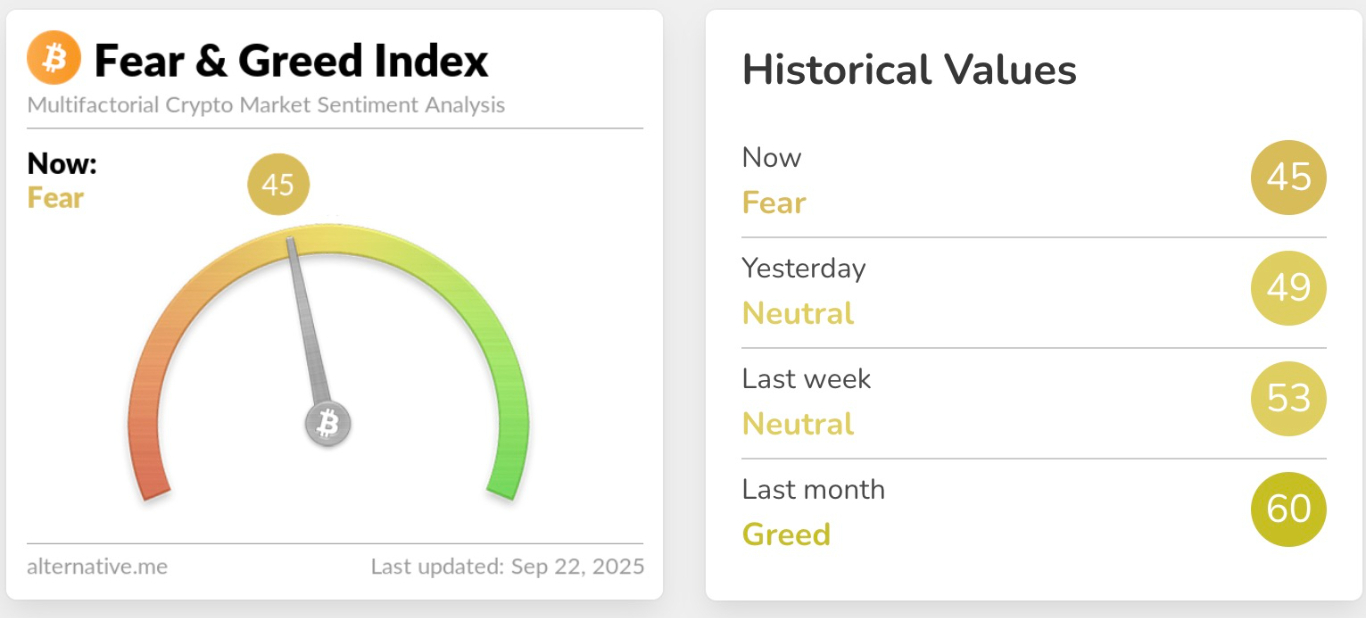Click the Bitcoin icon at needle base
Image resolution: width=1366 pixels, height=618 pixels.
pyautogui.click(x=328, y=424)
